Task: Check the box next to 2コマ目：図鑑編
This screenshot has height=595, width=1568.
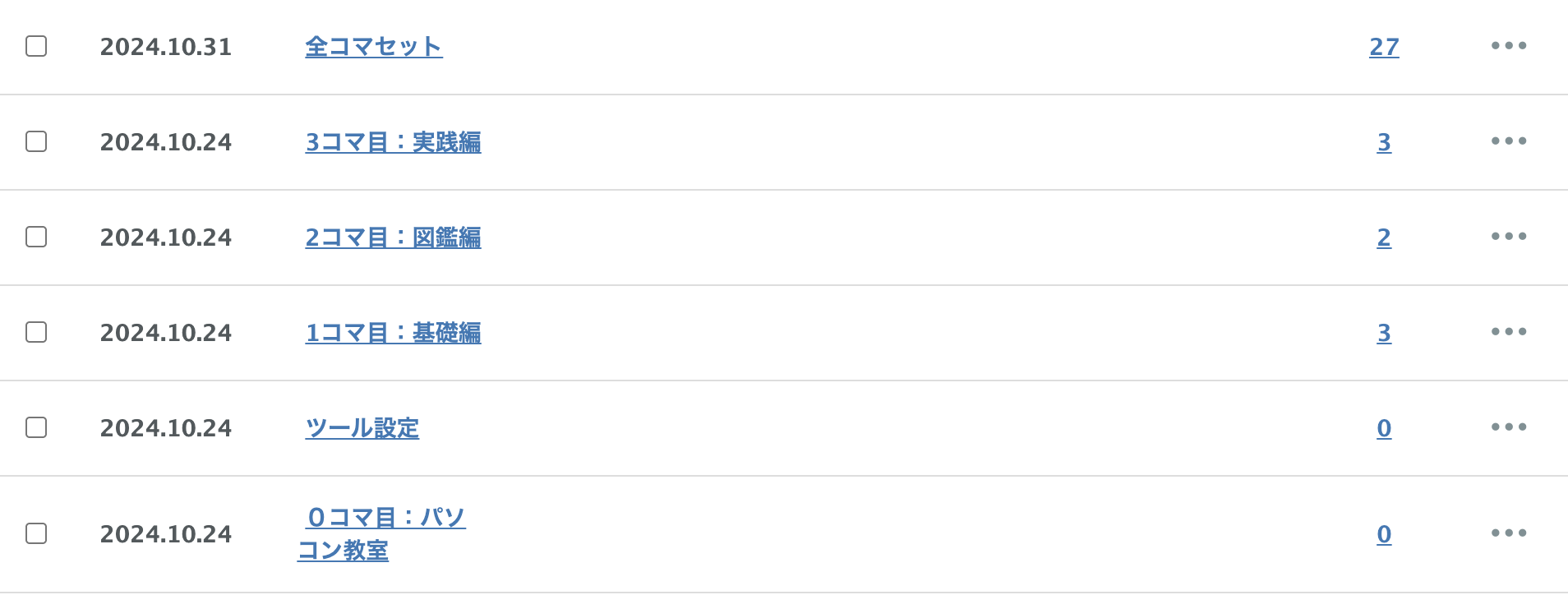Action: (36, 237)
